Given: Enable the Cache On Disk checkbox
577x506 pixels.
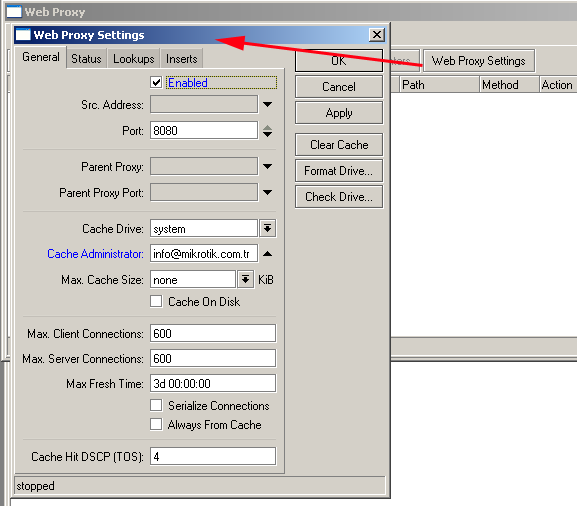Looking at the screenshot, I should [x=156, y=301].
